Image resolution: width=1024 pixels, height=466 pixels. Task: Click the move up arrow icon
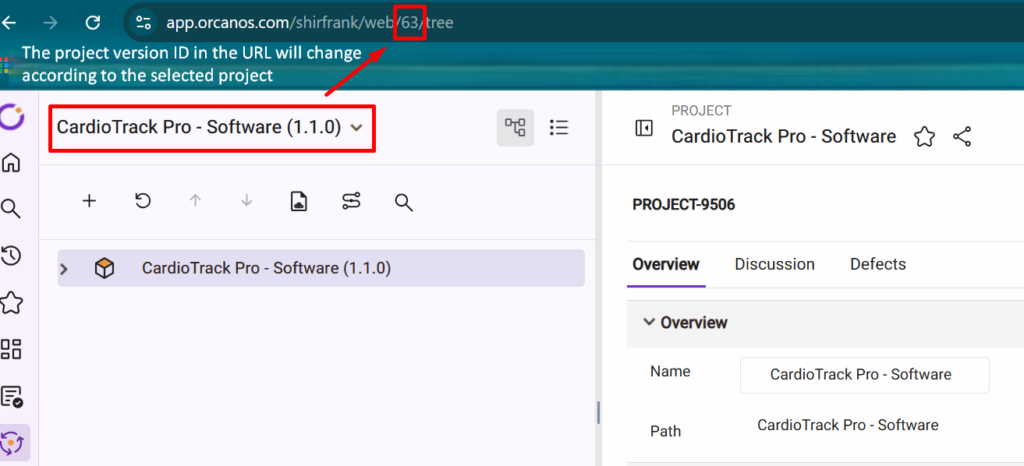coord(195,202)
